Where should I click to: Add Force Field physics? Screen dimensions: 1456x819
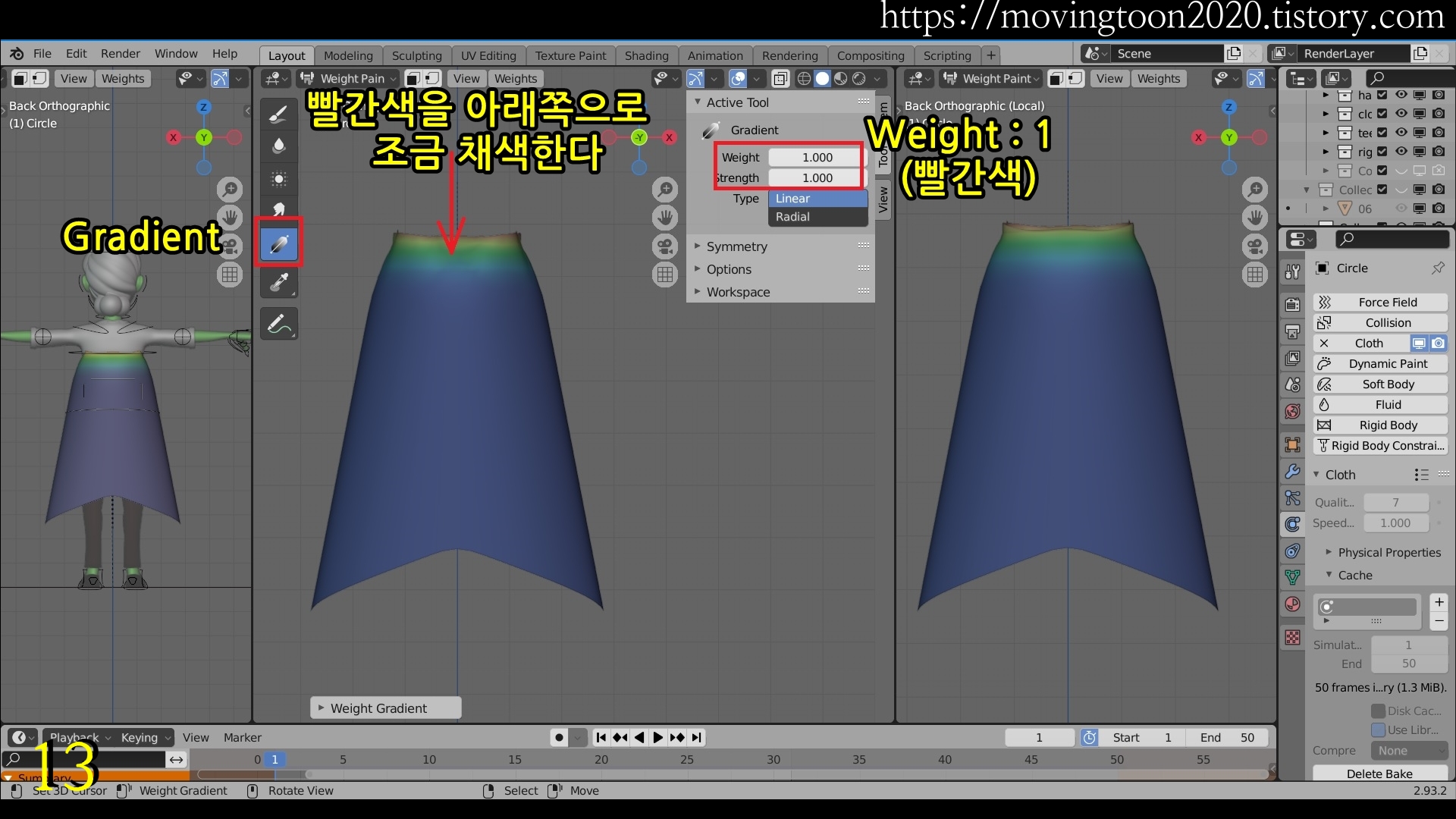1379,303
